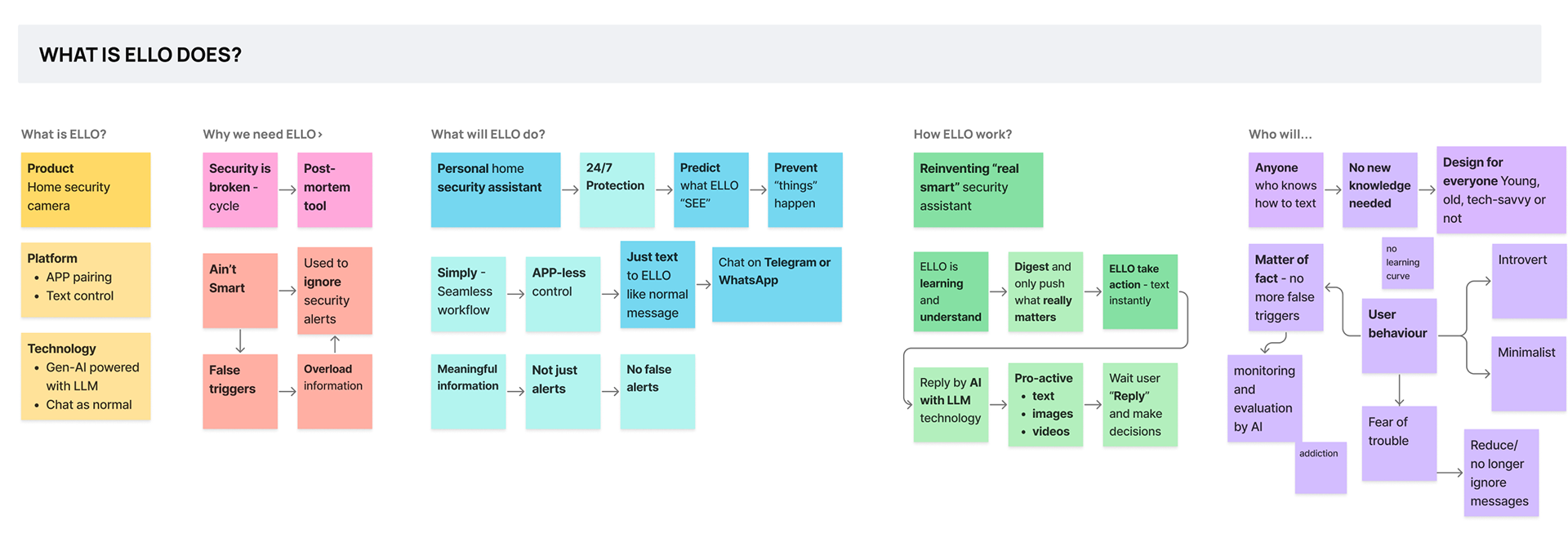Select 'Personal home security assistant' blue note
Image resolution: width=1568 pixels, height=538 pixels.
pyautogui.click(x=496, y=189)
